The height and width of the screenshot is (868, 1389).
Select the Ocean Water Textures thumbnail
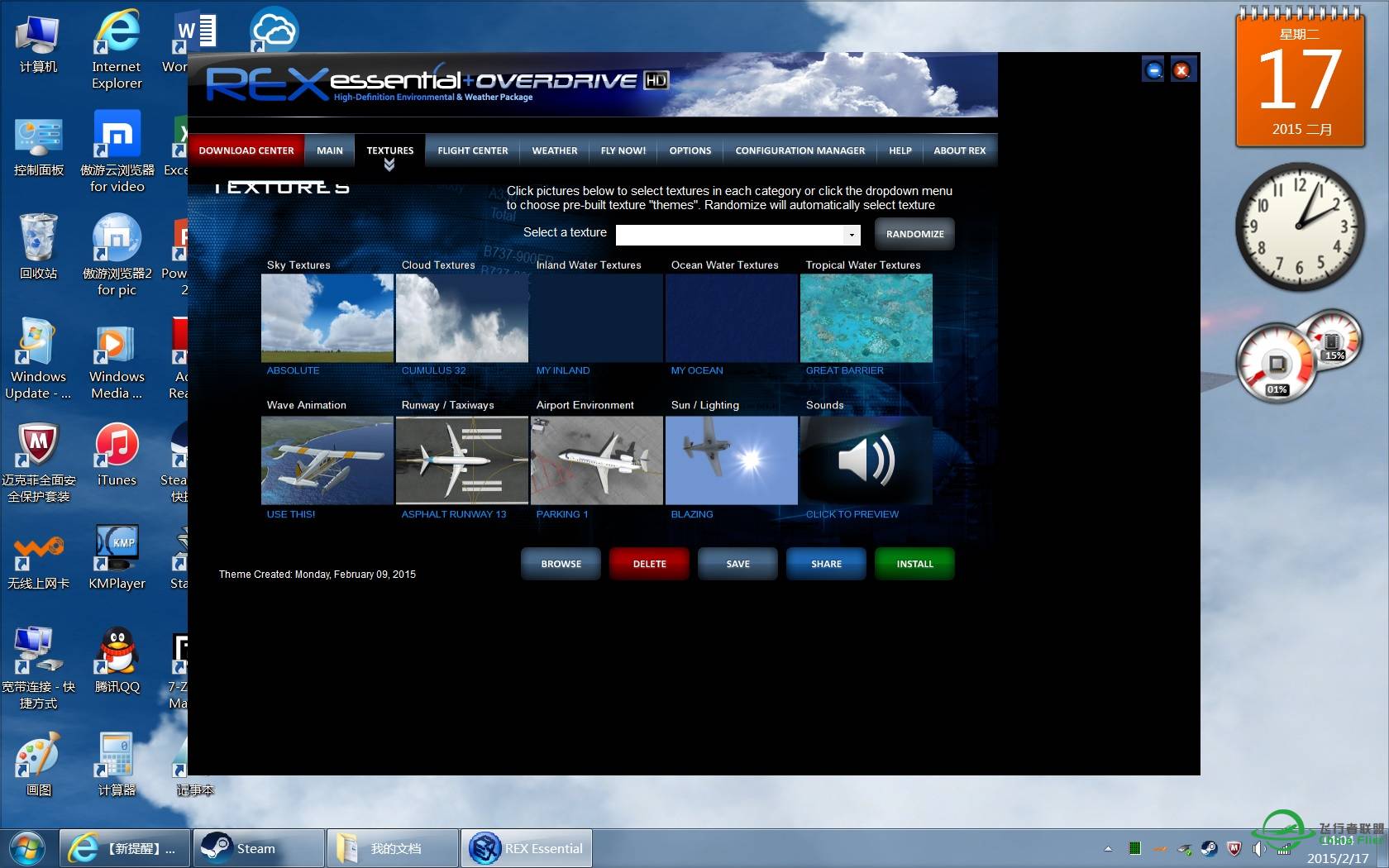pos(732,318)
